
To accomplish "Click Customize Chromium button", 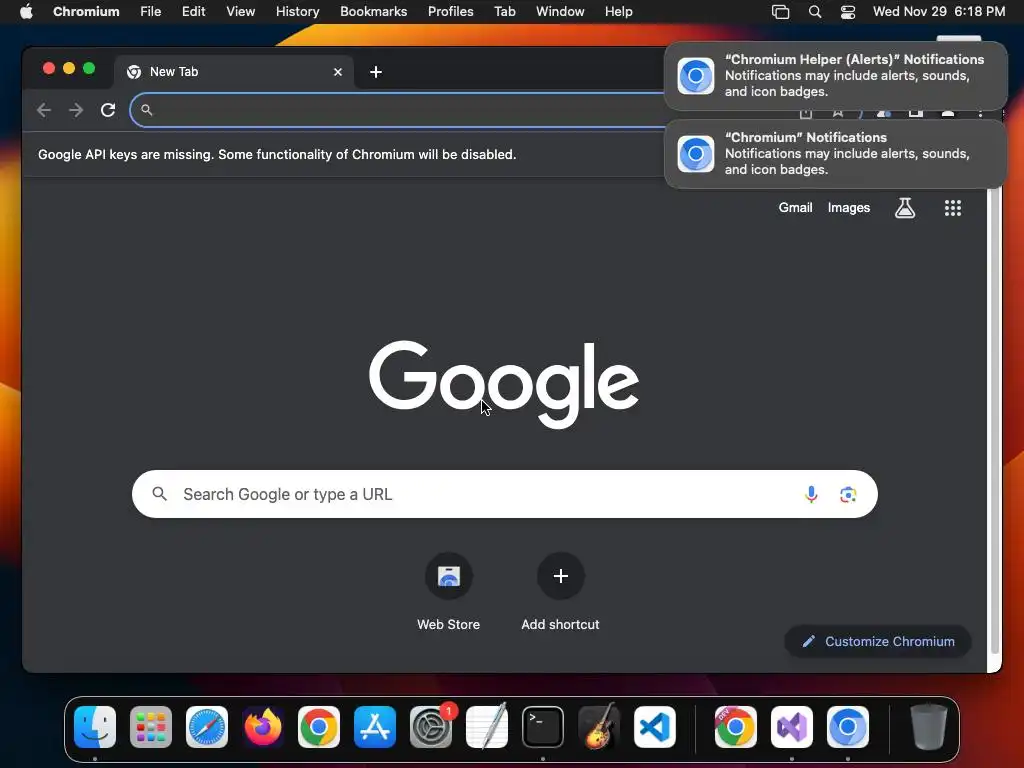I will [x=878, y=641].
